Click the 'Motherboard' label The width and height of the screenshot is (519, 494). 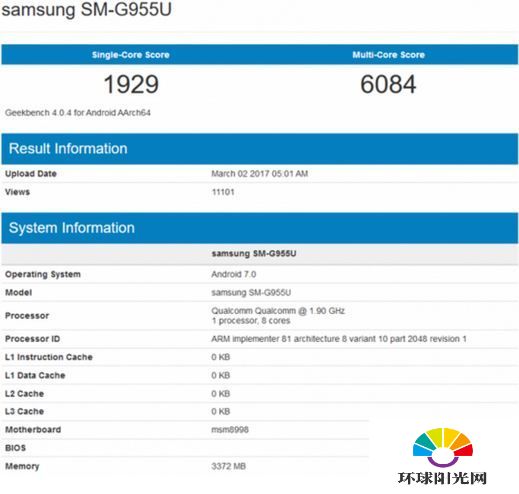[33, 430]
